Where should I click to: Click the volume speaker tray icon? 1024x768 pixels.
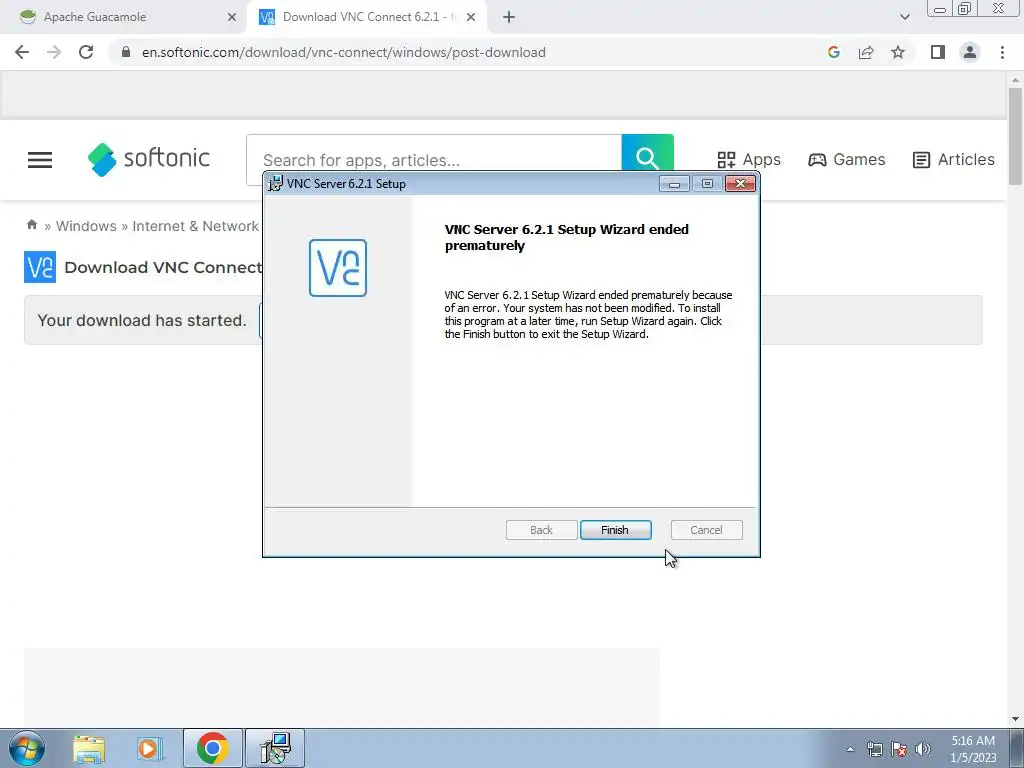point(923,749)
